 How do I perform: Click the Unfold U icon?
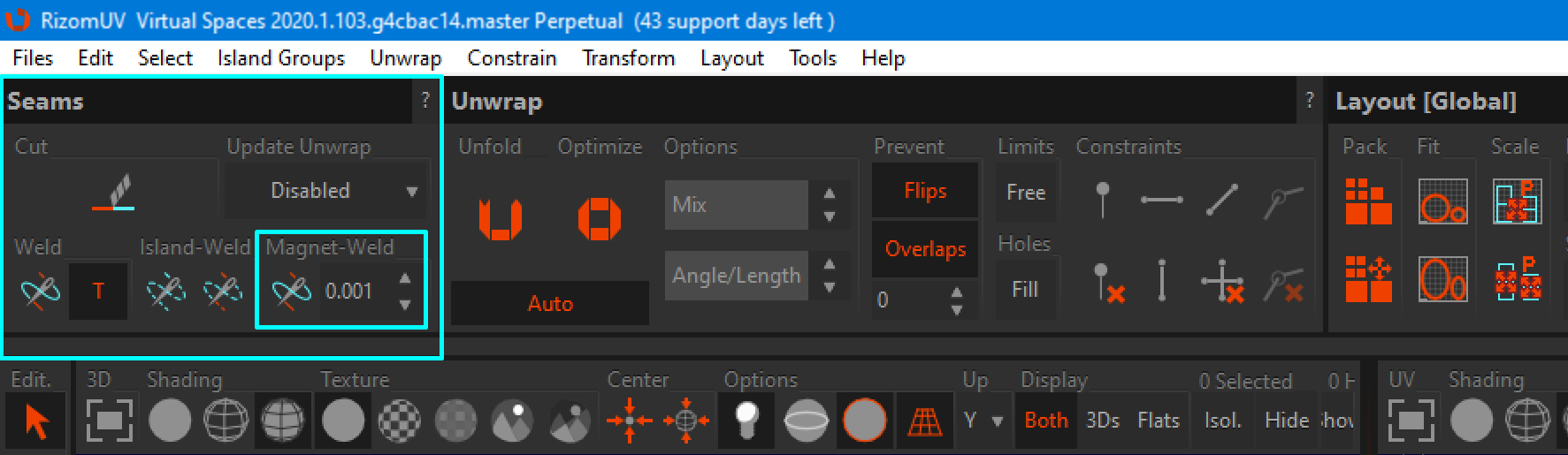(x=500, y=218)
